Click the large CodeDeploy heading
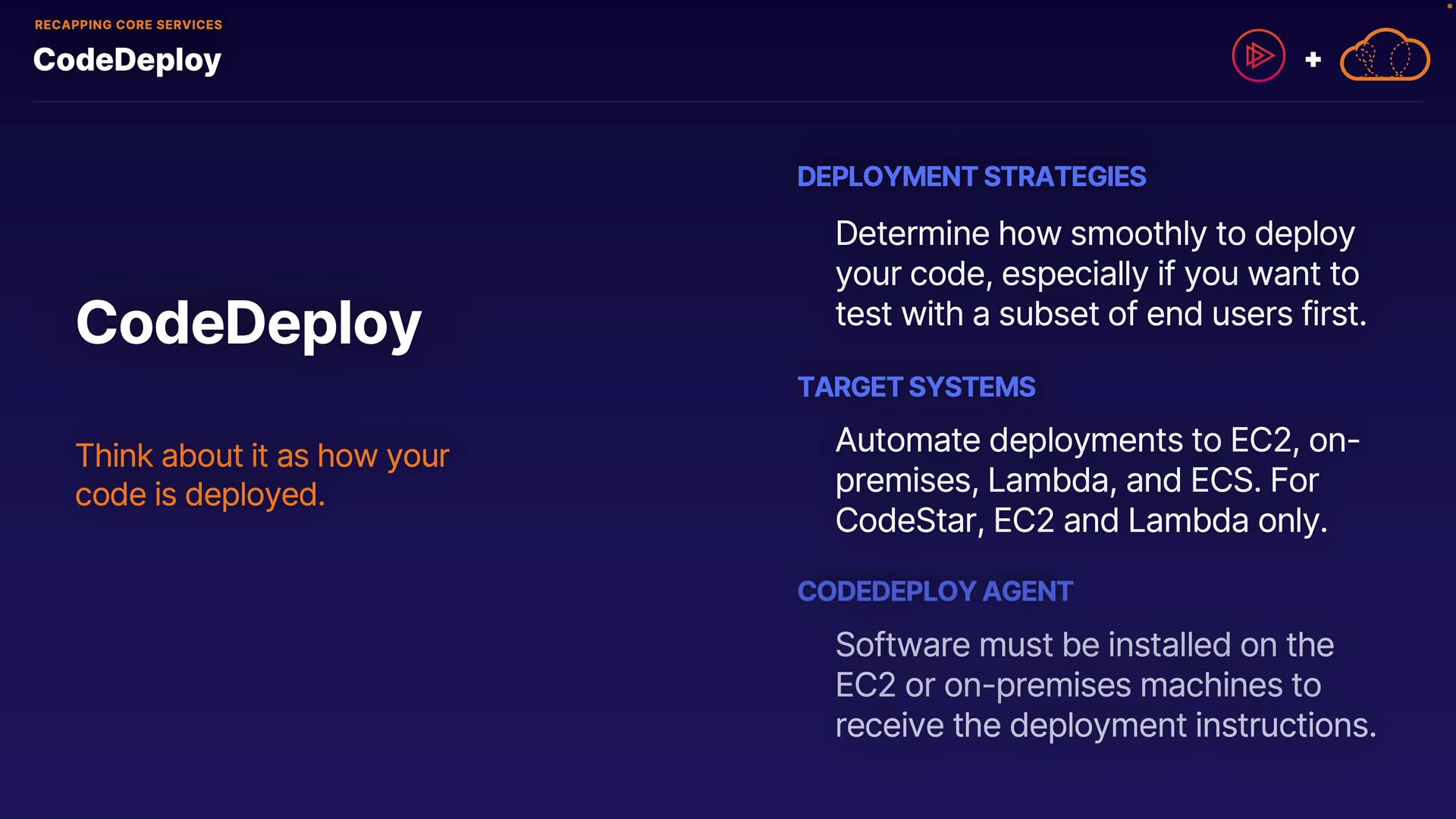The width and height of the screenshot is (1456, 819). click(248, 323)
